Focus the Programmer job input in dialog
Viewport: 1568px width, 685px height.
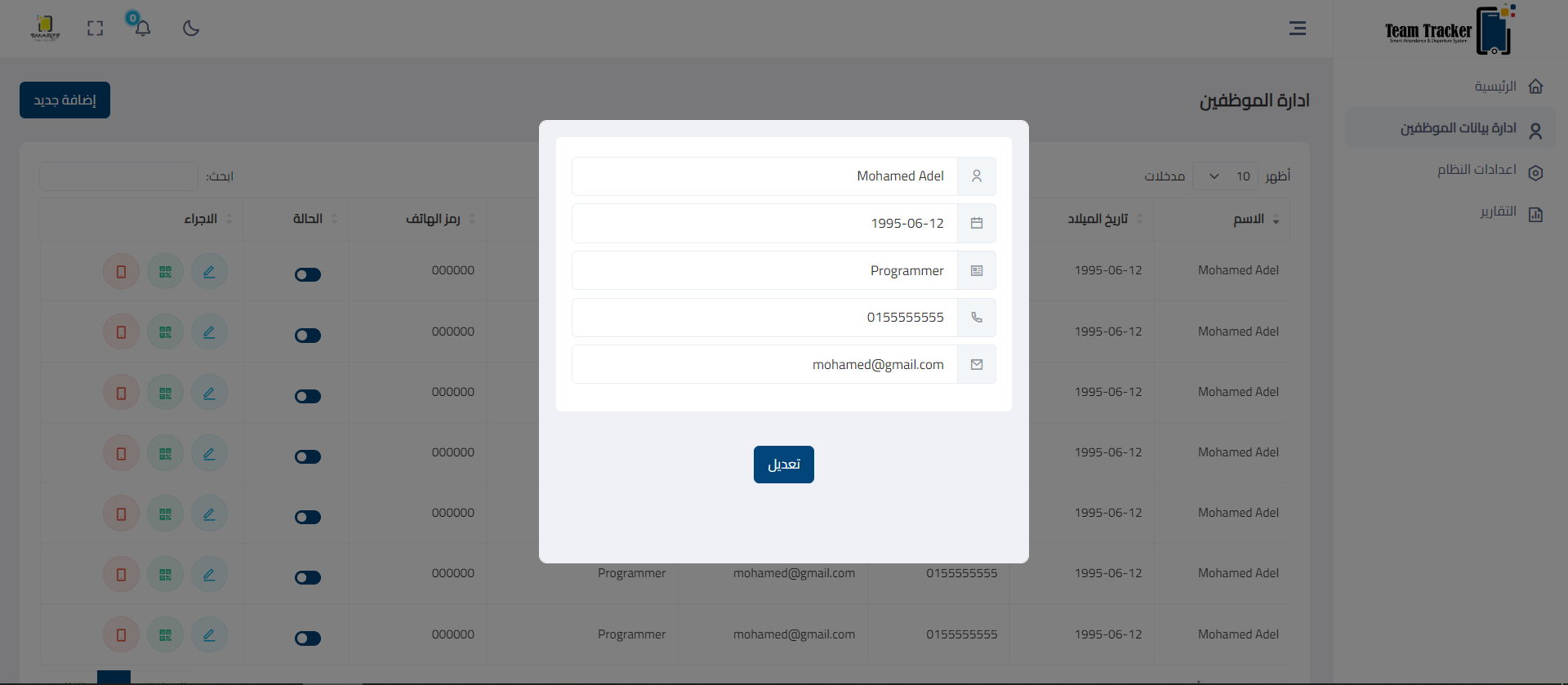pos(764,270)
